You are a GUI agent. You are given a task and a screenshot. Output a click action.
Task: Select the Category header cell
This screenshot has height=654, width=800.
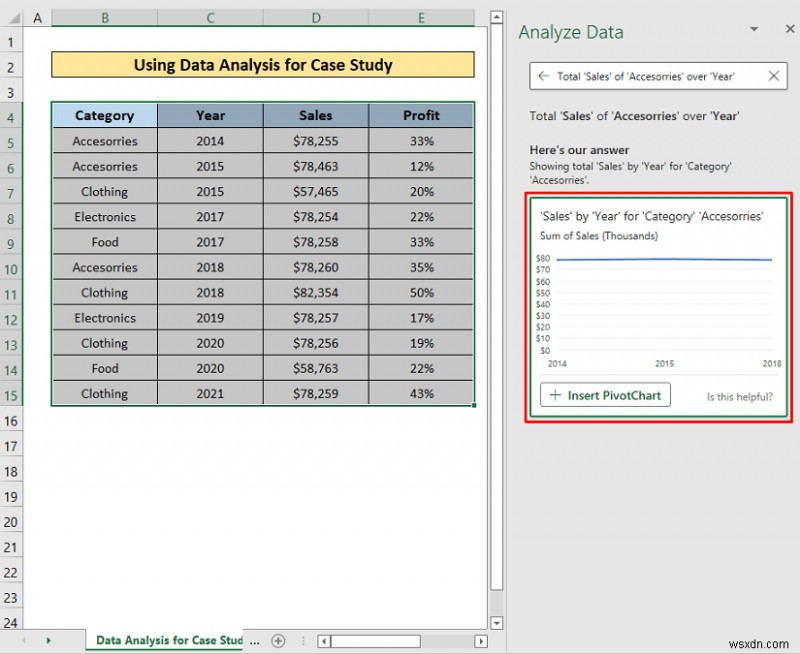click(104, 115)
